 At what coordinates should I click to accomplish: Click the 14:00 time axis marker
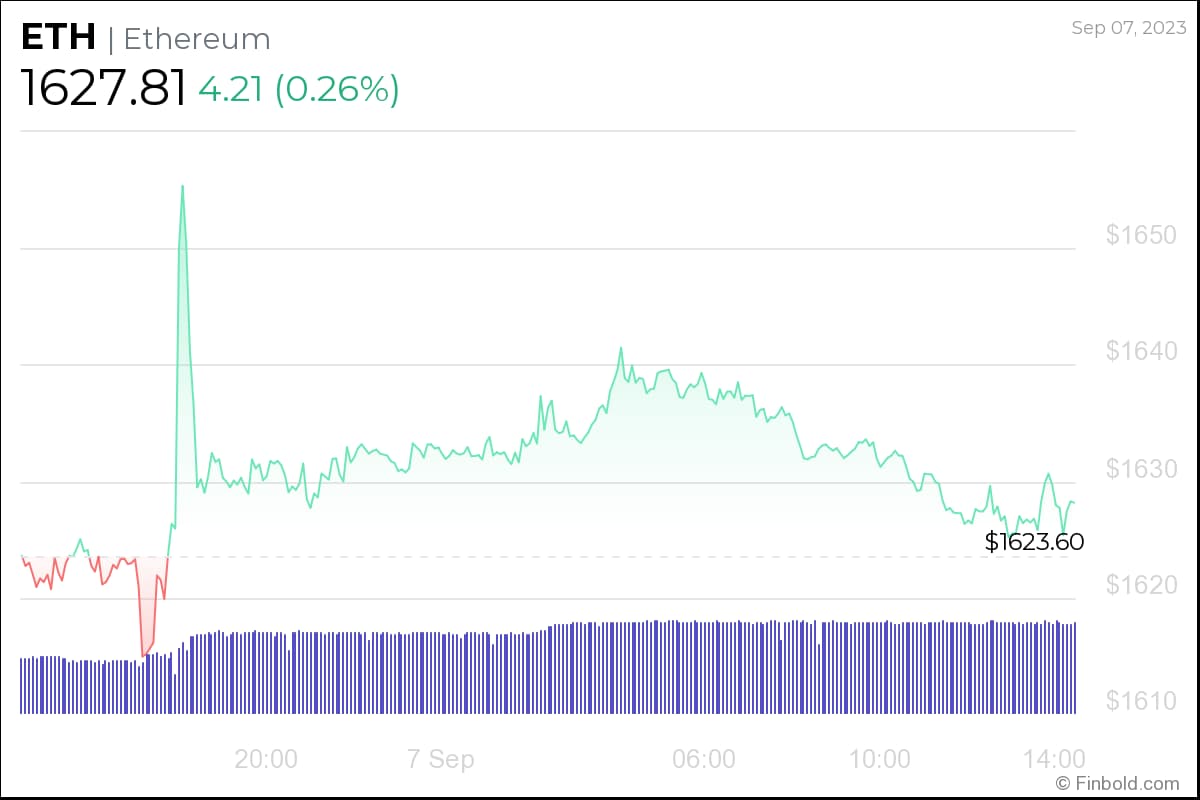(x=1056, y=759)
